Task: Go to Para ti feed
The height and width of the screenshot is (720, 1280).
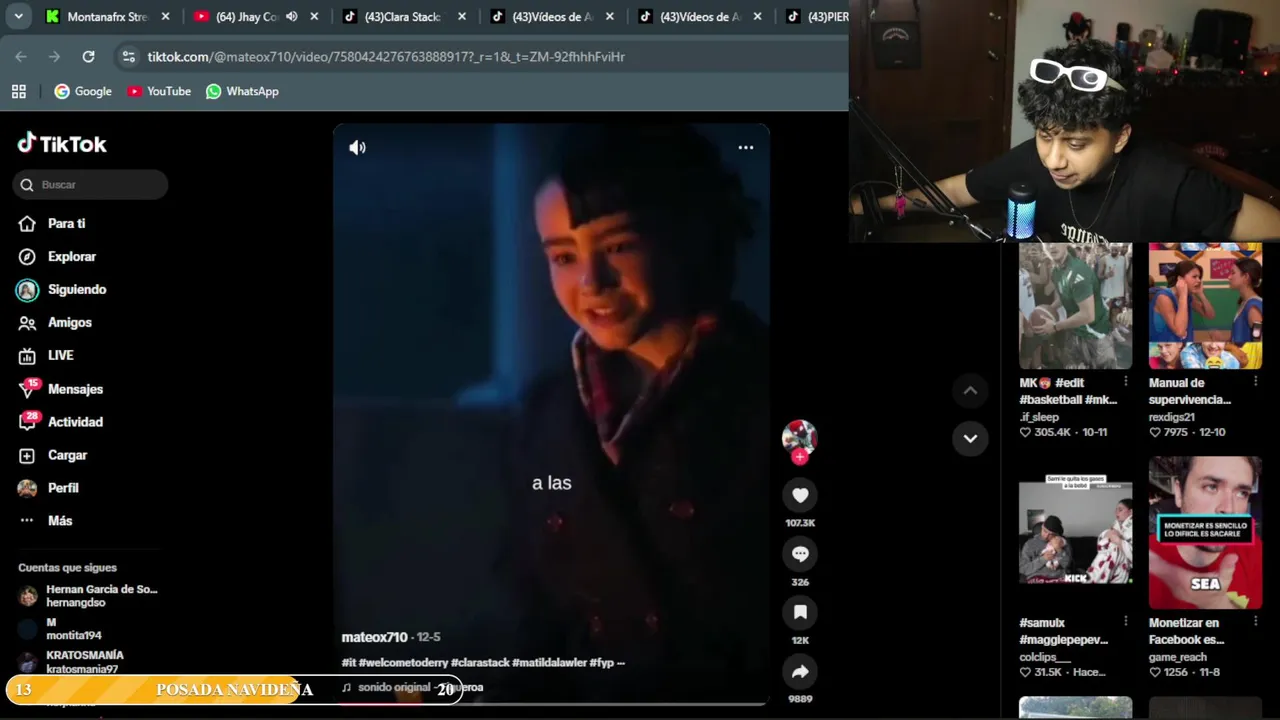Action: [x=52, y=223]
